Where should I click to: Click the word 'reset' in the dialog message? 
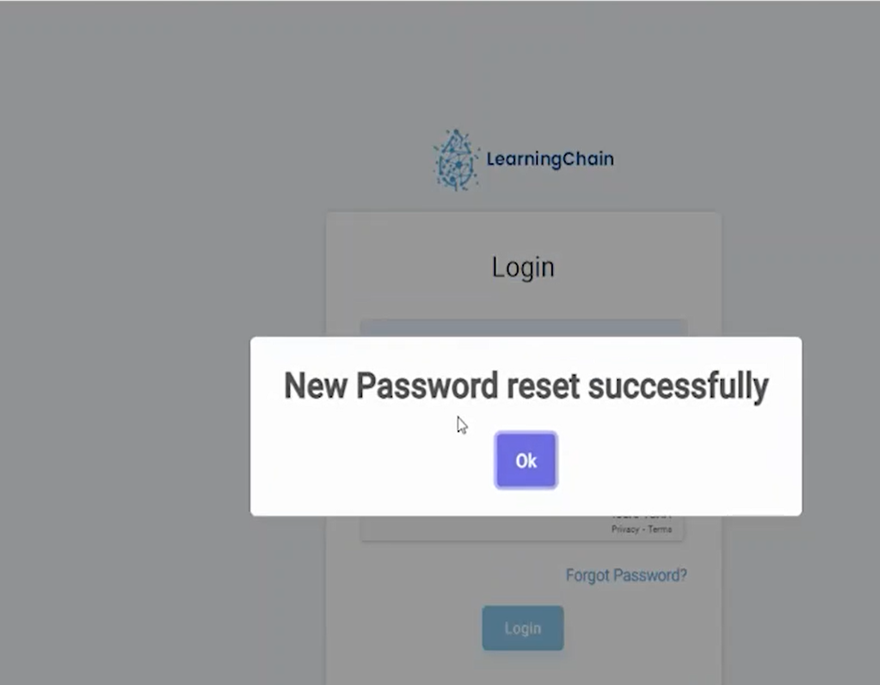click(x=543, y=386)
